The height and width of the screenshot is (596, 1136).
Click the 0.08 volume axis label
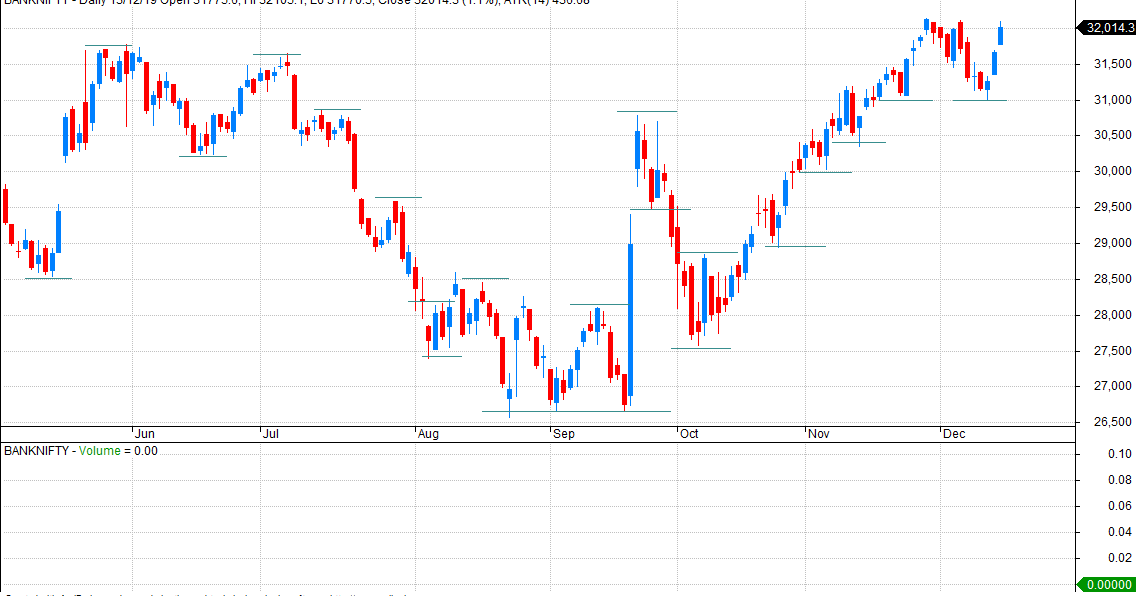(1119, 479)
